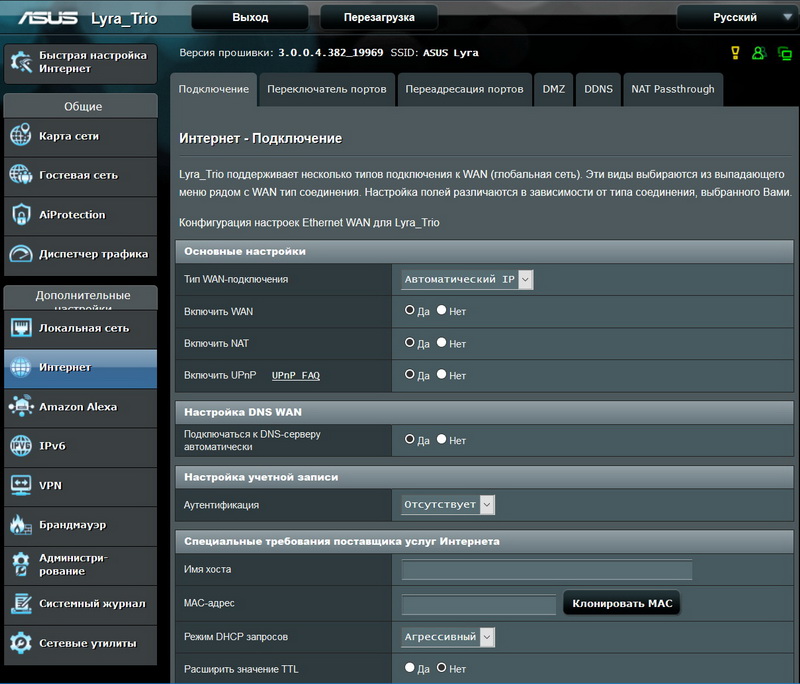Open the Traffic Manager gauge icon

[21, 254]
